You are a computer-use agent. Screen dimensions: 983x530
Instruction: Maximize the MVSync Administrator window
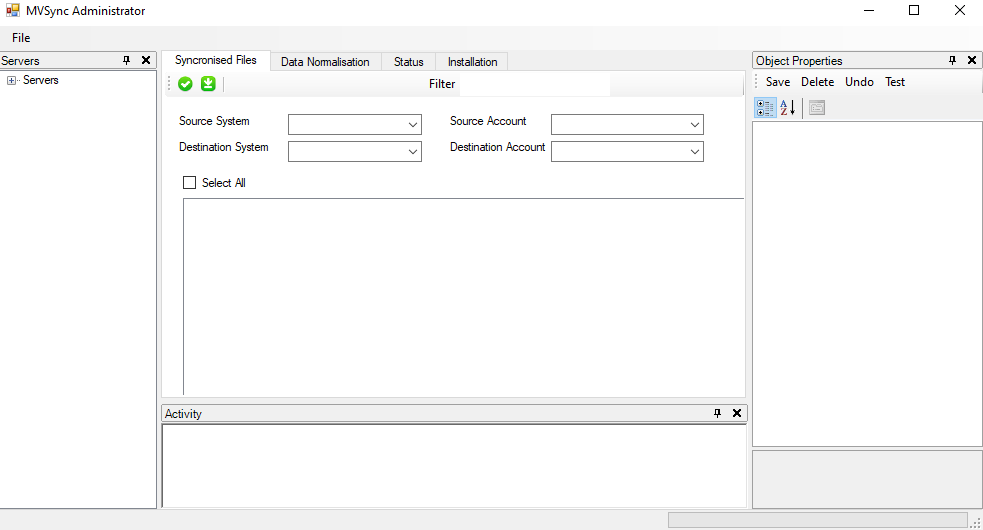[x=914, y=10]
